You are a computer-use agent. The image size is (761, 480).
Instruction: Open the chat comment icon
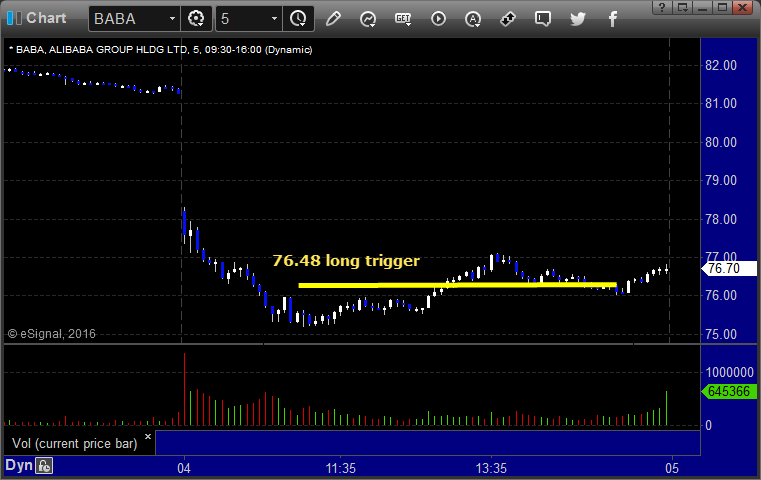[x=543, y=19]
